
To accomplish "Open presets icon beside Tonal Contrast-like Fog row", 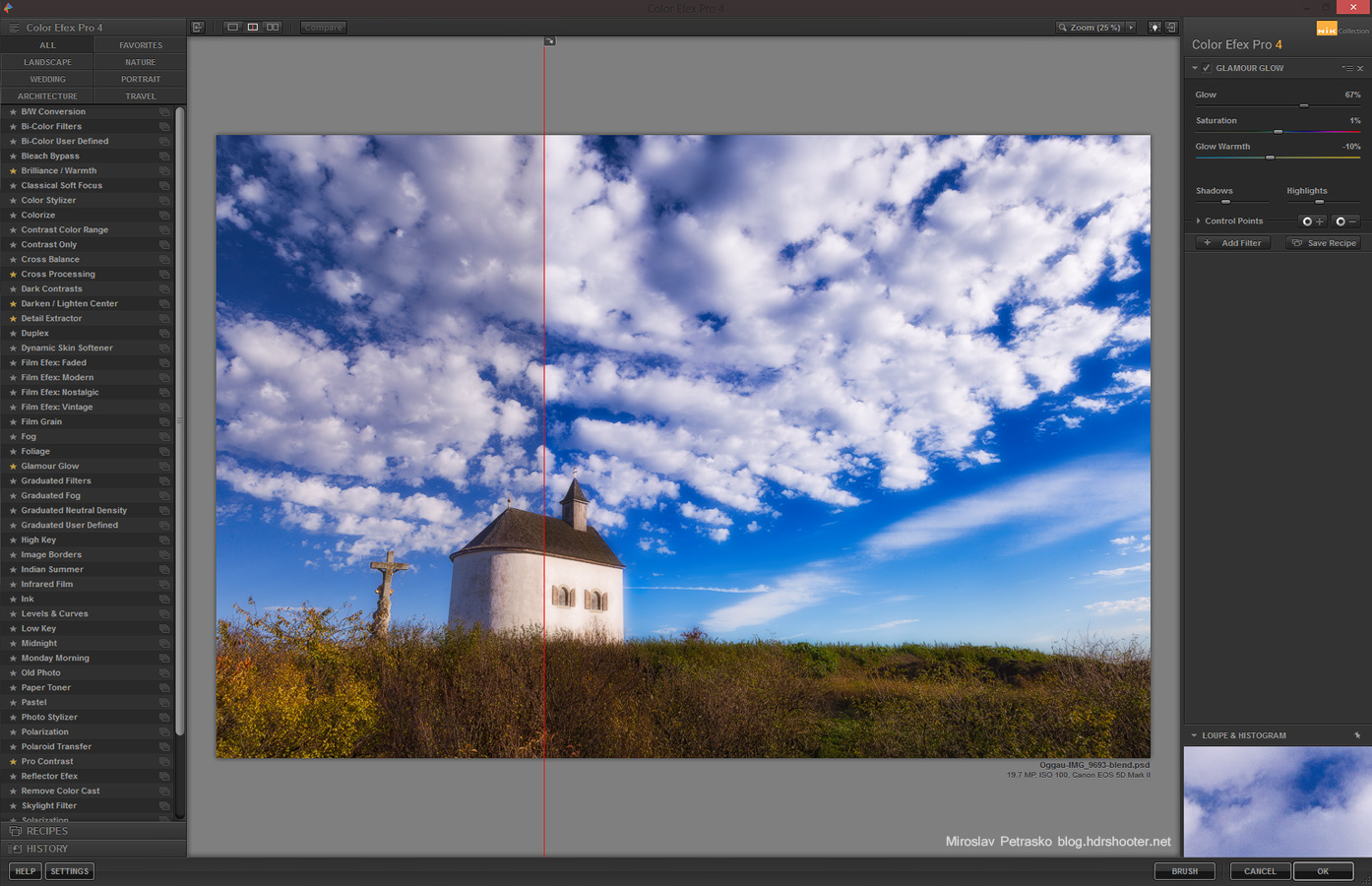I will [x=164, y=436].
